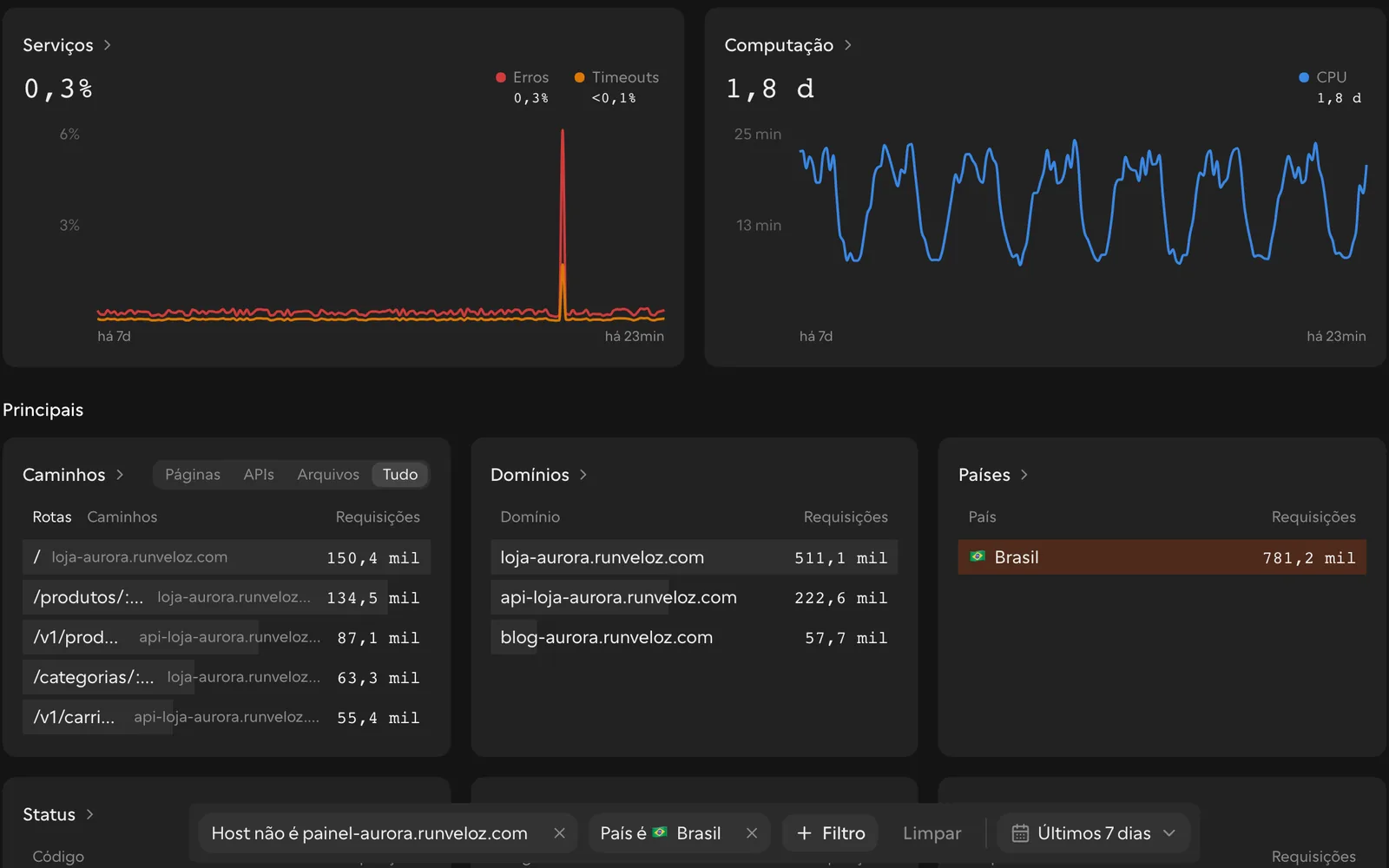
Task: Click the Requisições header in Países table
Action: [x=1313, y=517]
